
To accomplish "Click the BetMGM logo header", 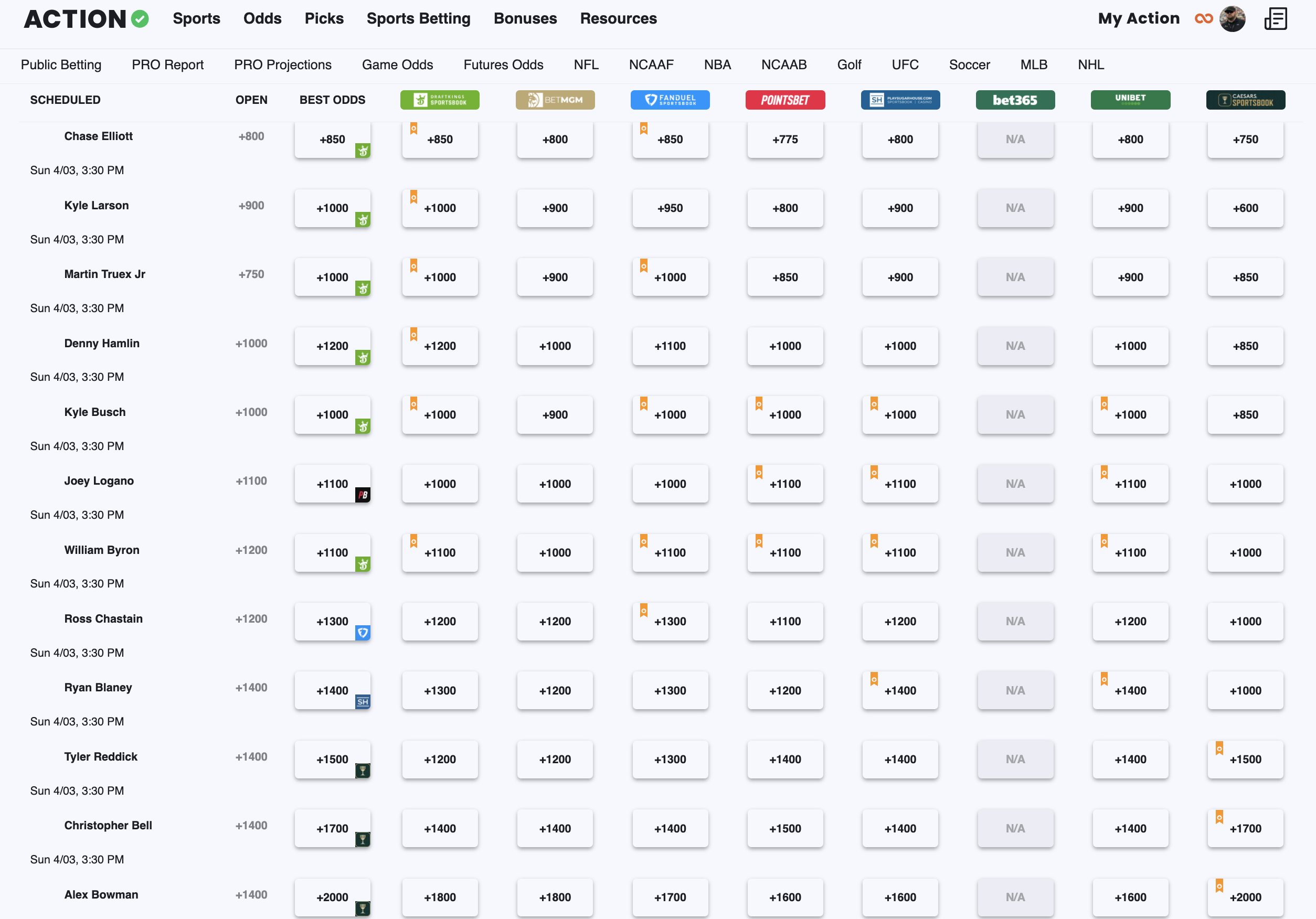I will [x=555, y=100].
